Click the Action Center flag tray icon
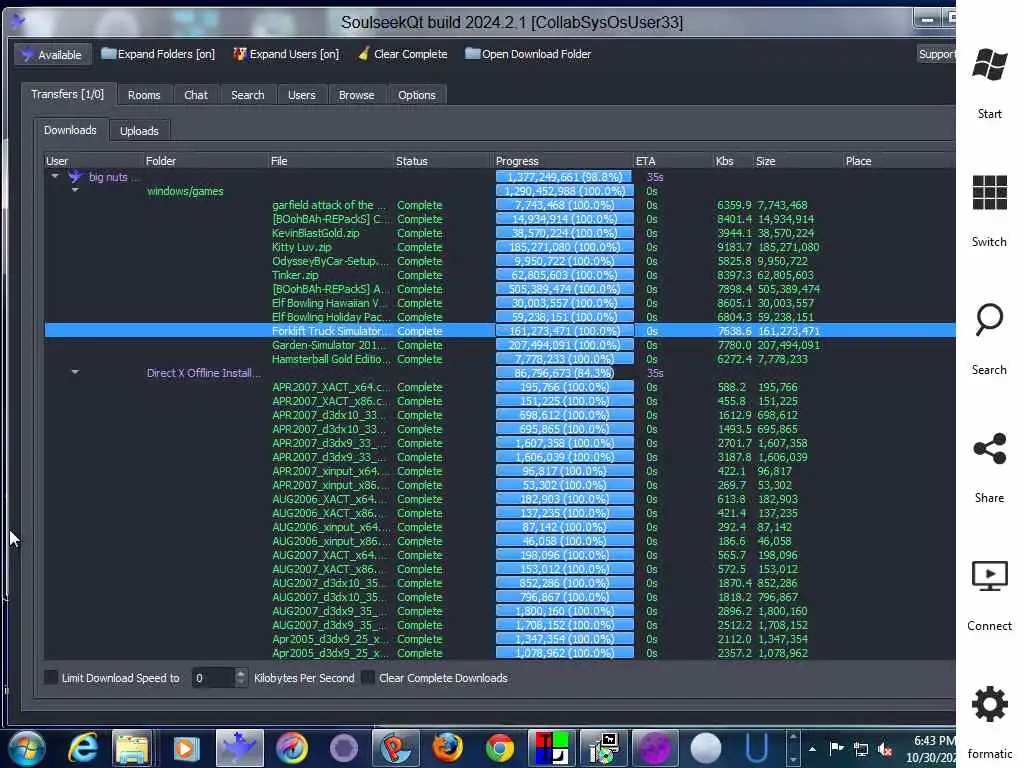This screenshot has width=1024, height=768. 836,748
